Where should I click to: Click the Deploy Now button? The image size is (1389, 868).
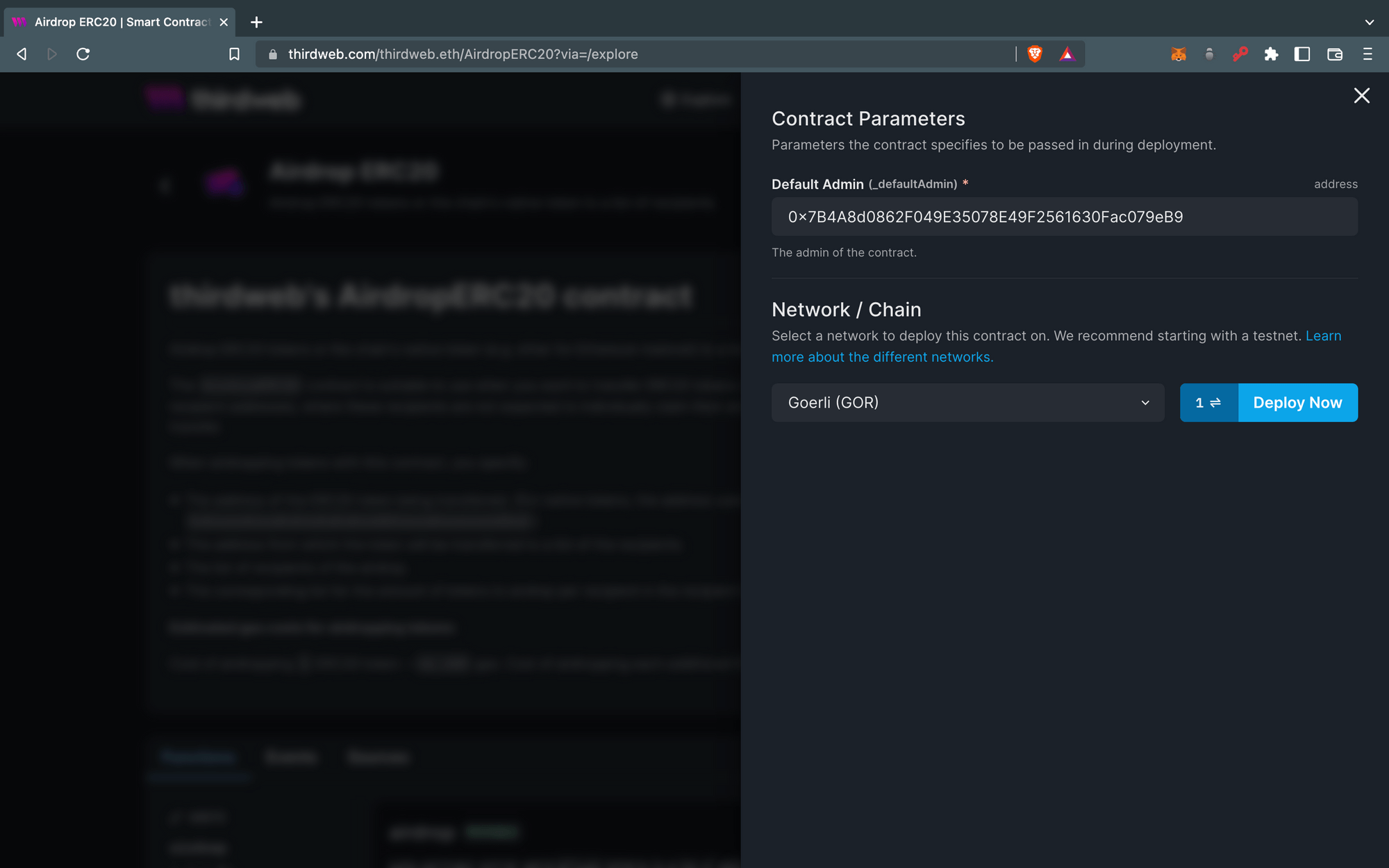click(x=1297, y=403)
